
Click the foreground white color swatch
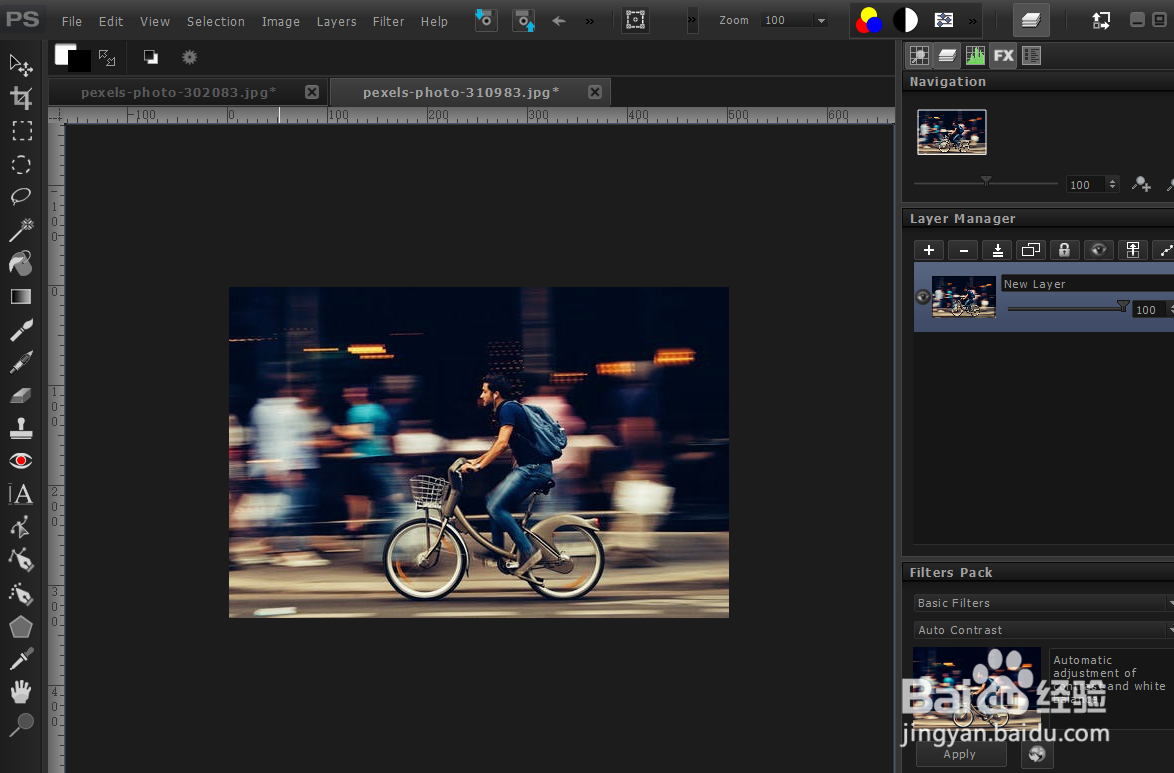(x=65, y=54)
